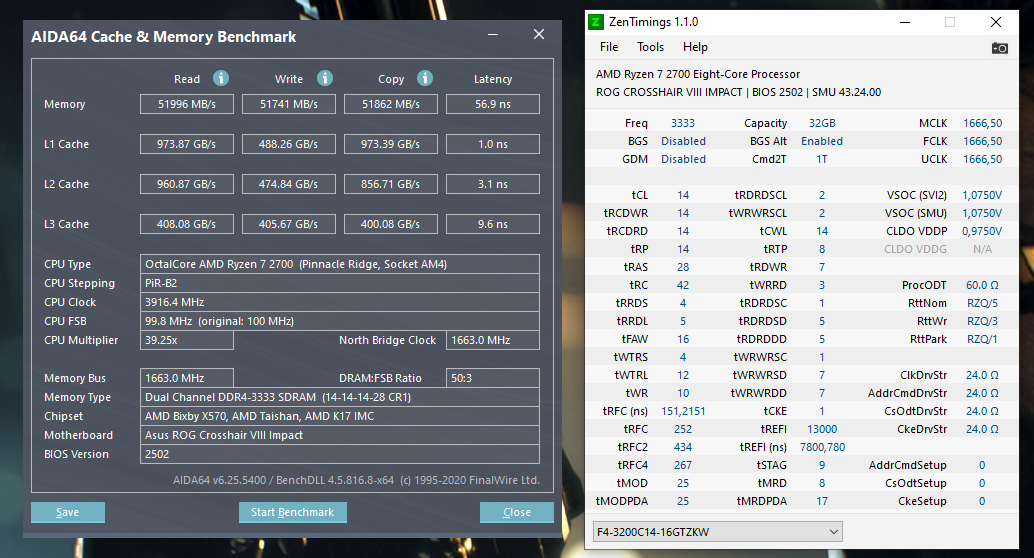The image size is (1034, 558).
Task: Click the North Bridge Clock field 1663.0 MHz
Action: (493, 340)
